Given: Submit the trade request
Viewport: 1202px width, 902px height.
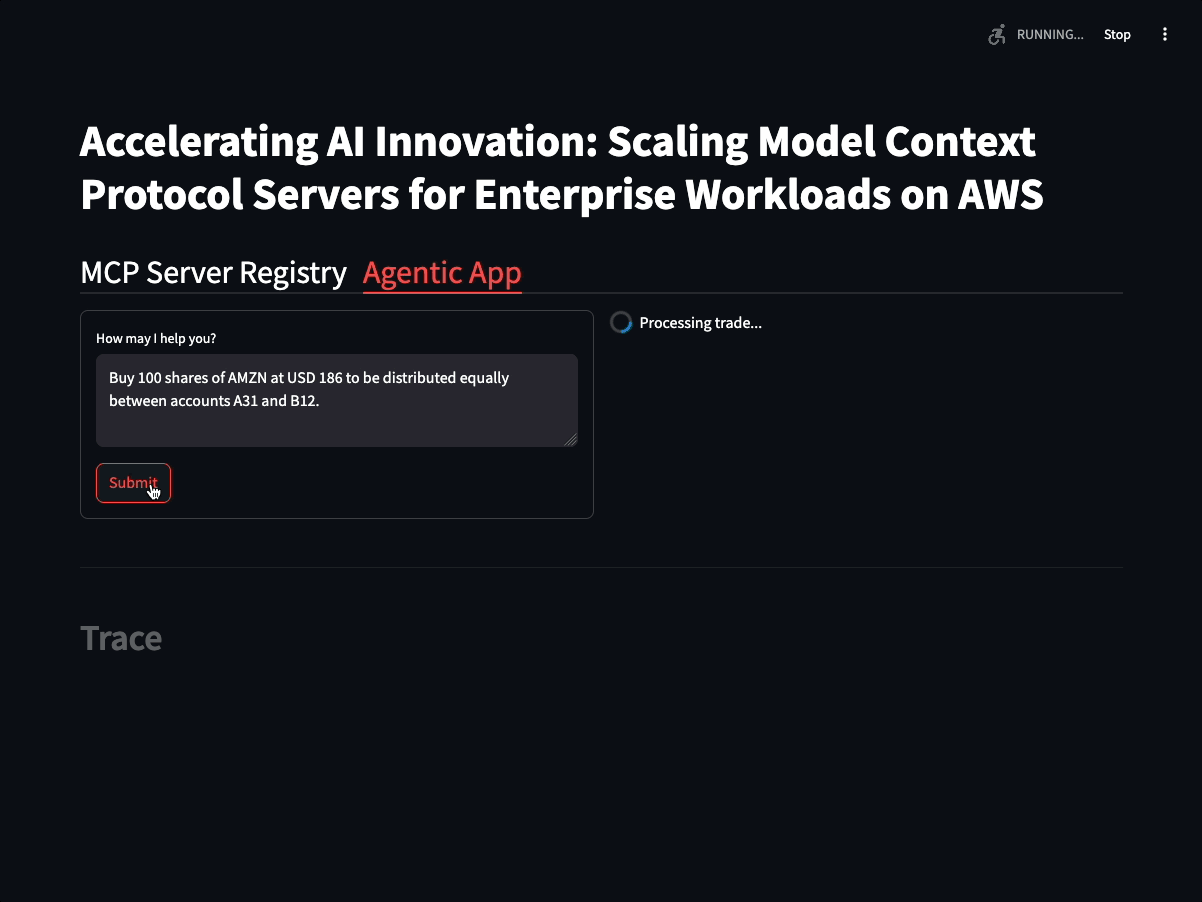Looking at the screenshot, I should [x=133, y=483].
